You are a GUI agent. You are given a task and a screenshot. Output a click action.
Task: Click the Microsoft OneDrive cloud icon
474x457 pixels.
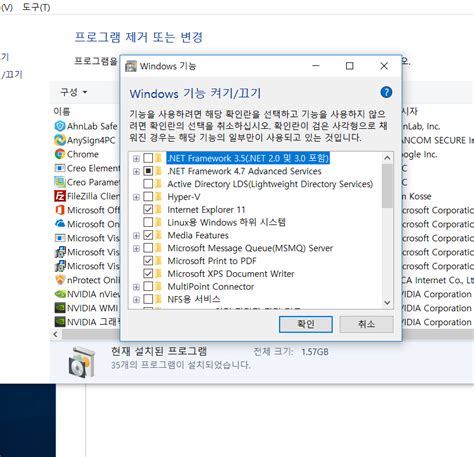(x=60, y=224)
